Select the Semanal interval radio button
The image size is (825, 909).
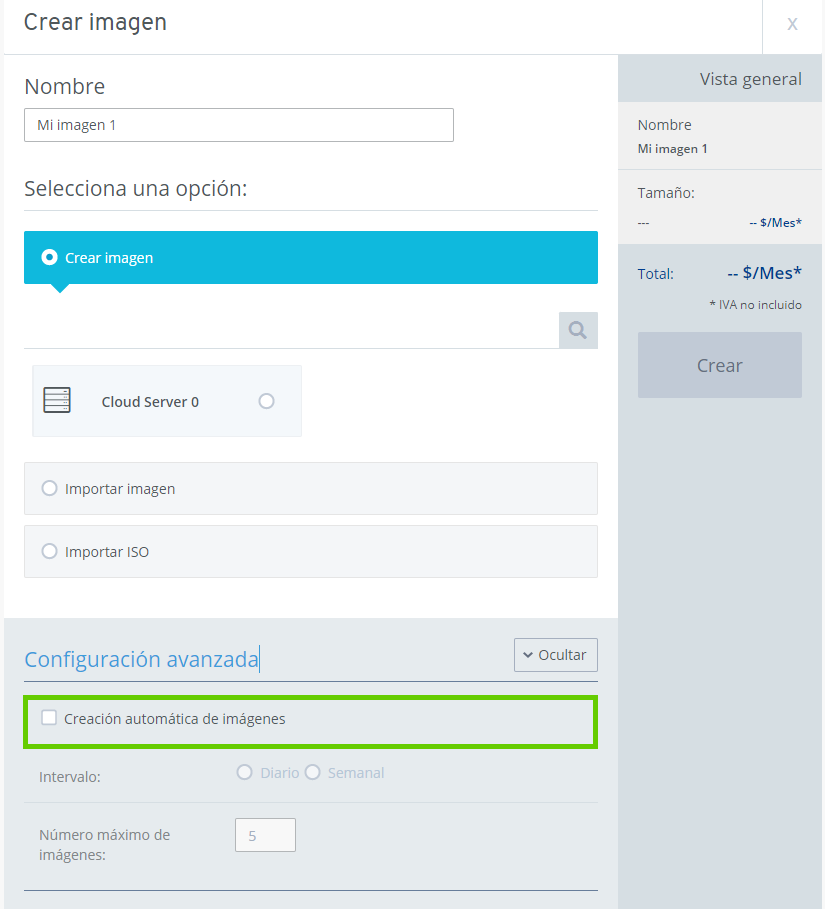pyautogui.click(x=312, y=772)
